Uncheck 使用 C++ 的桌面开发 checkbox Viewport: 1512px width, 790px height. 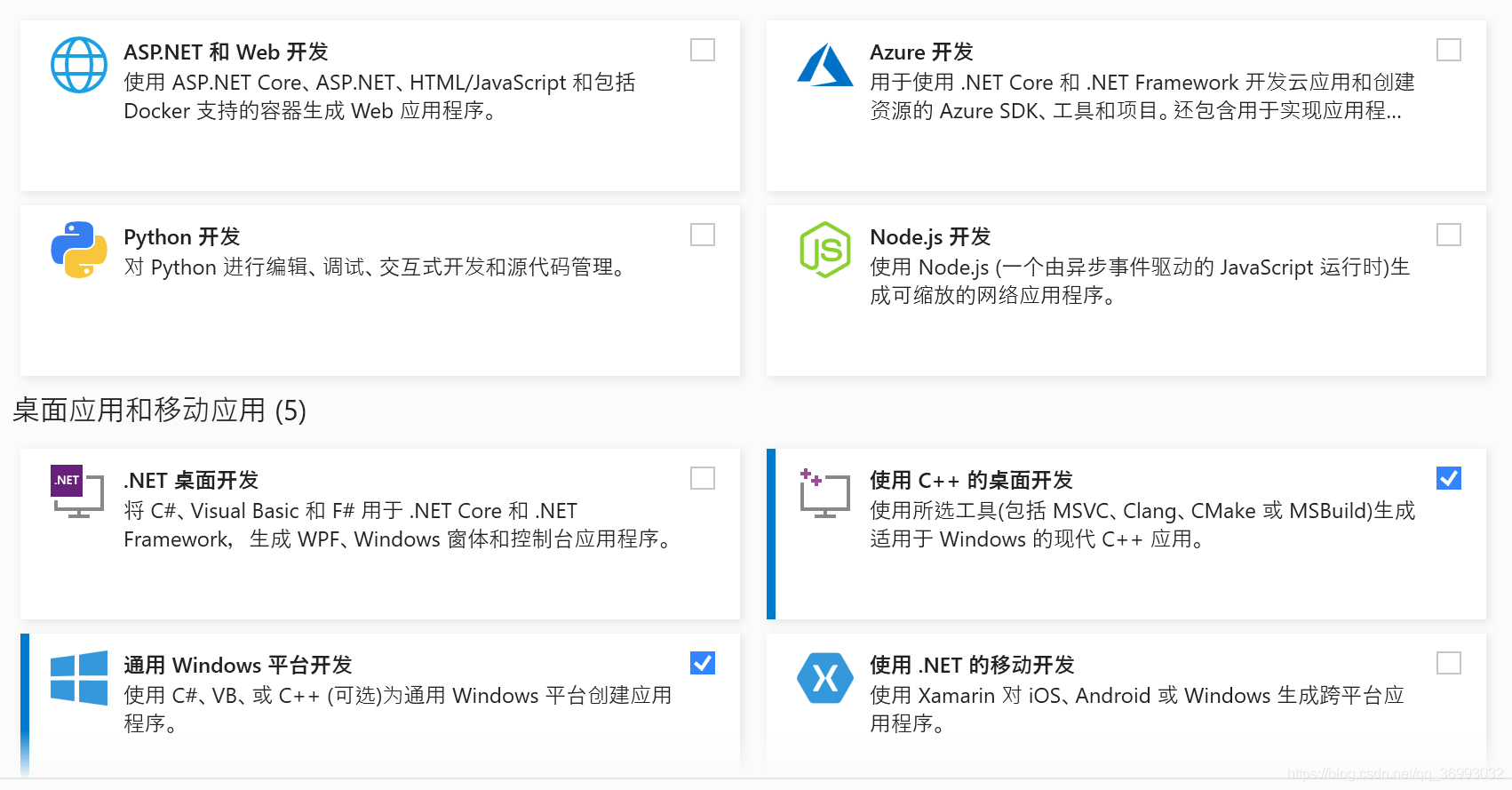(1449, 478)
